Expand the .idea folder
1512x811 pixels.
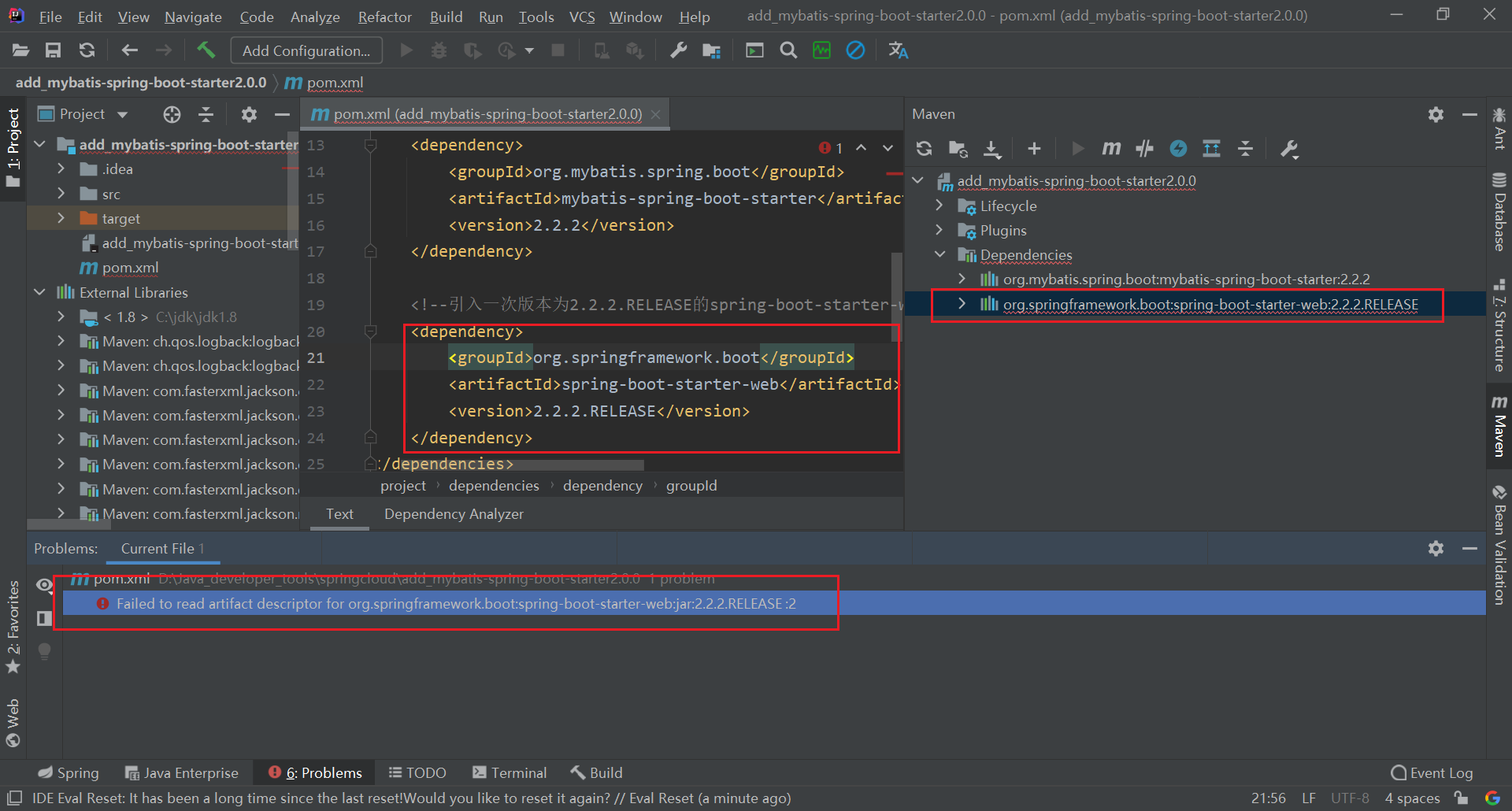(x=61, y=169)
